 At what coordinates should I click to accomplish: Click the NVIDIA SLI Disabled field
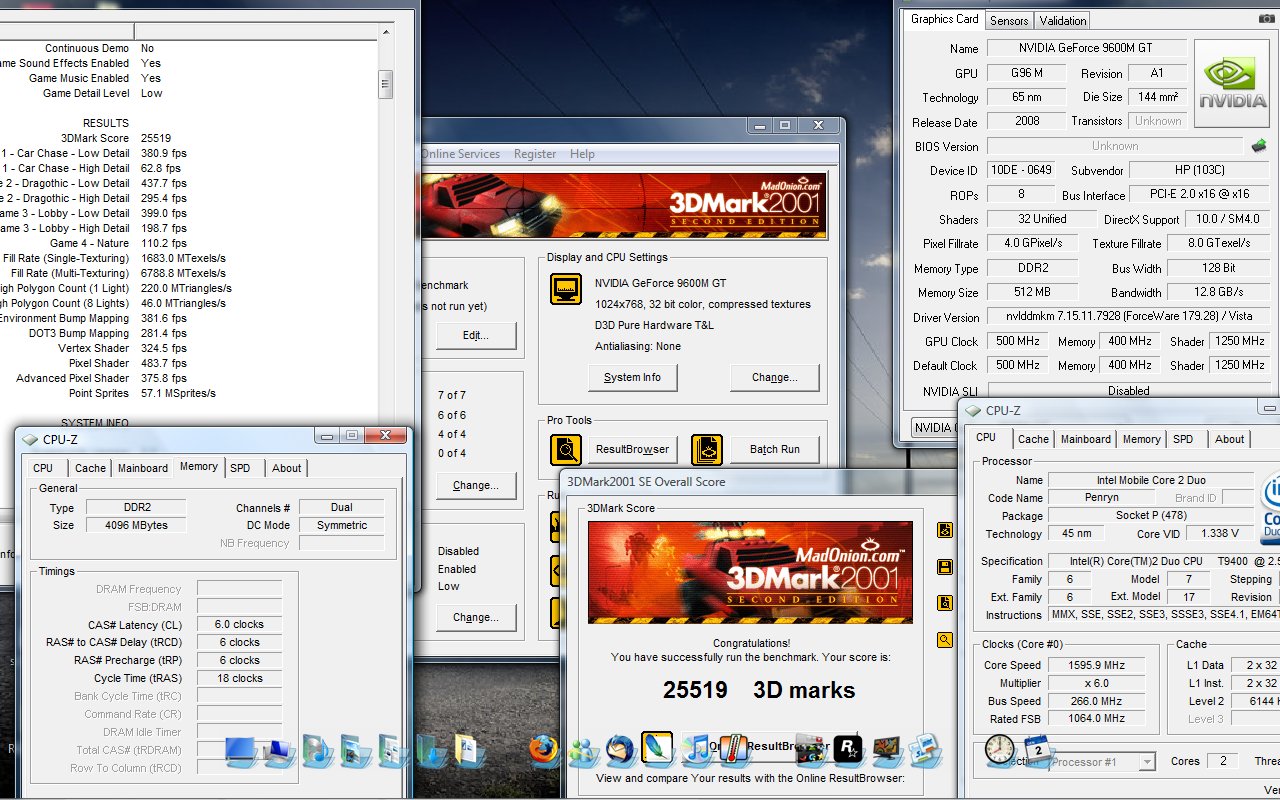point(1129,391)
